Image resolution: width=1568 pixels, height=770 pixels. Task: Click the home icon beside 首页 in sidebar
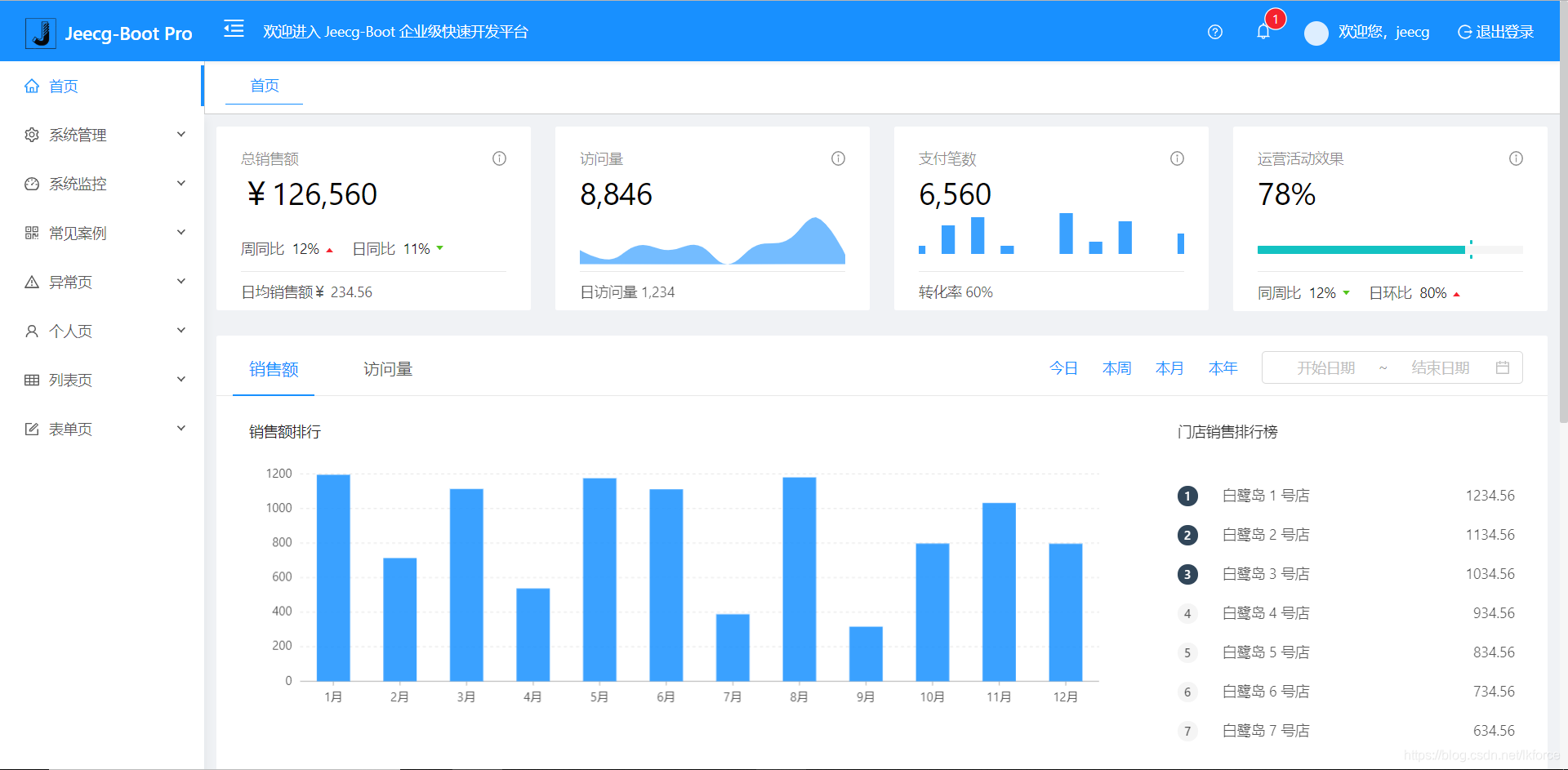coord(32,86)
